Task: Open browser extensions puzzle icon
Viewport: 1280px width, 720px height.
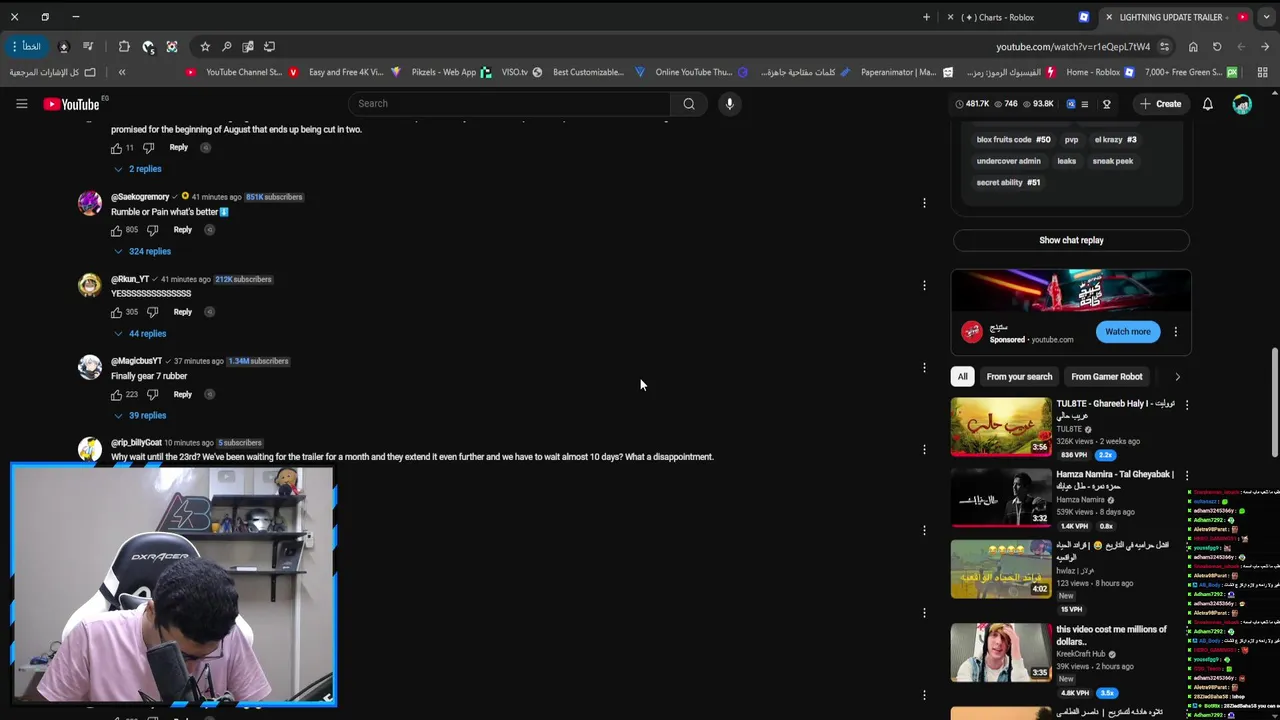Action: click(x=124, y=47)
